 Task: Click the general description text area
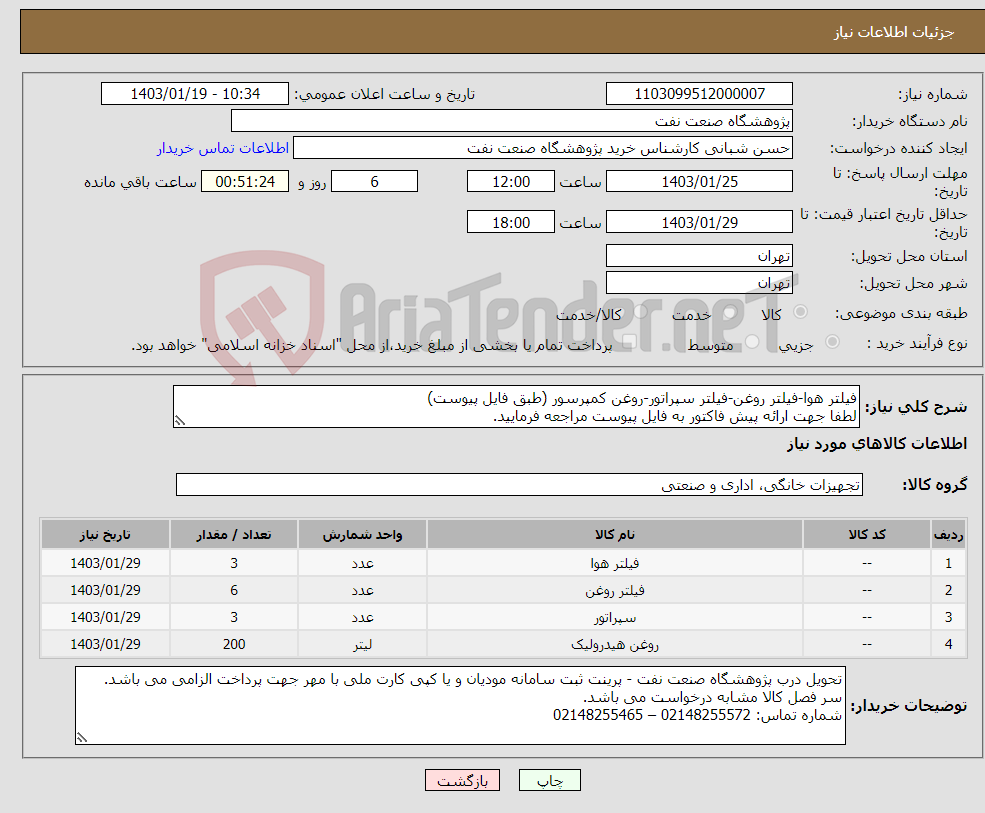tap(516, 407)
